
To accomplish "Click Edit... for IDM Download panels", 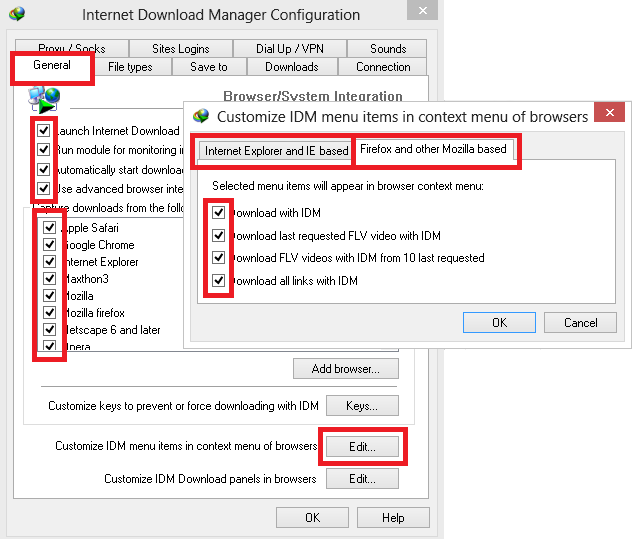I will coord(362,479).
